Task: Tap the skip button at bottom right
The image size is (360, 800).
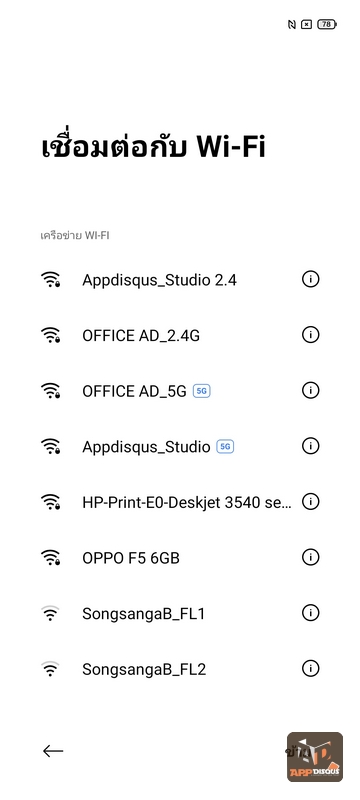Action: pos(299,752)
